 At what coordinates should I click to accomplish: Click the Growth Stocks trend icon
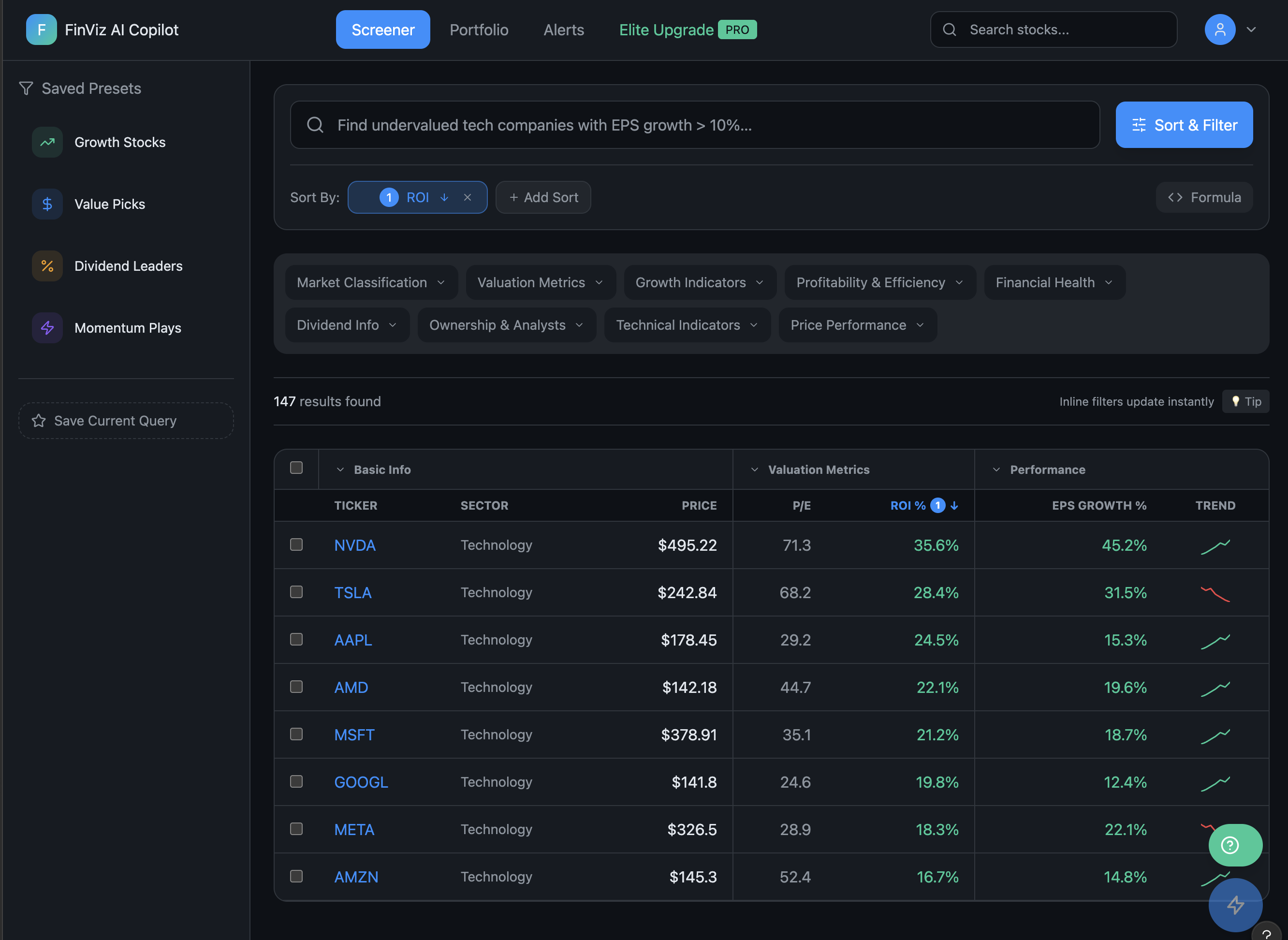point(47,142)
